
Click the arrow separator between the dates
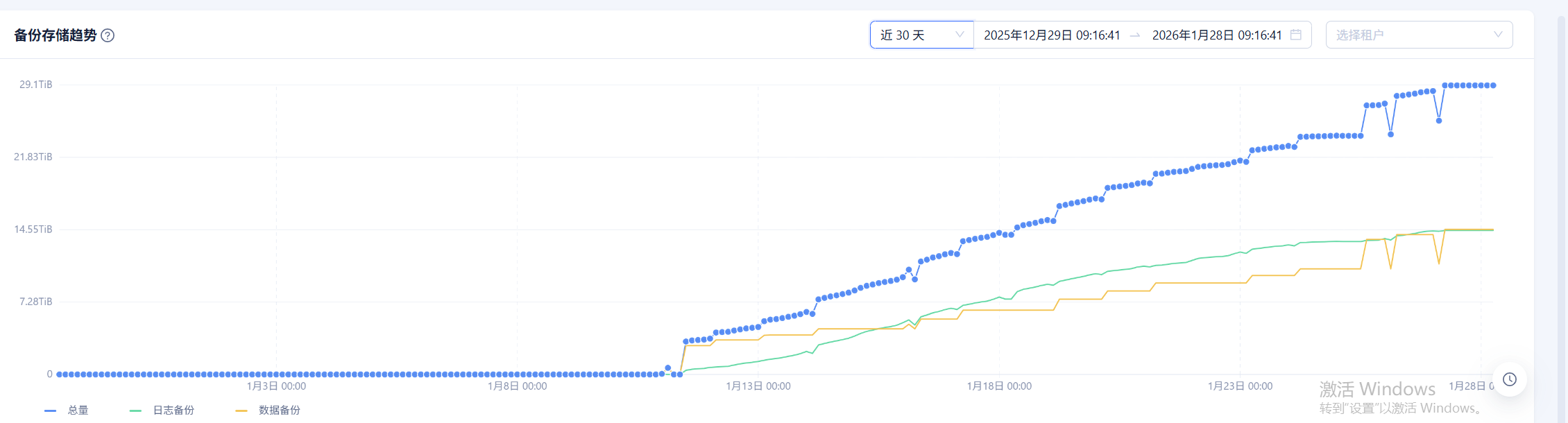pyautogui.click(x=1135, y=35)
